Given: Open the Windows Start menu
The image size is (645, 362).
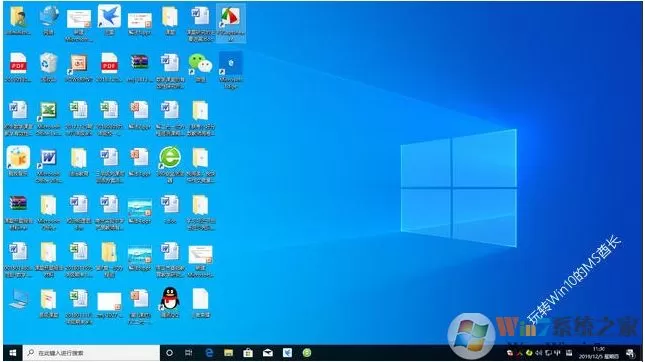Looking at the screenshot, I should [13, 353].
